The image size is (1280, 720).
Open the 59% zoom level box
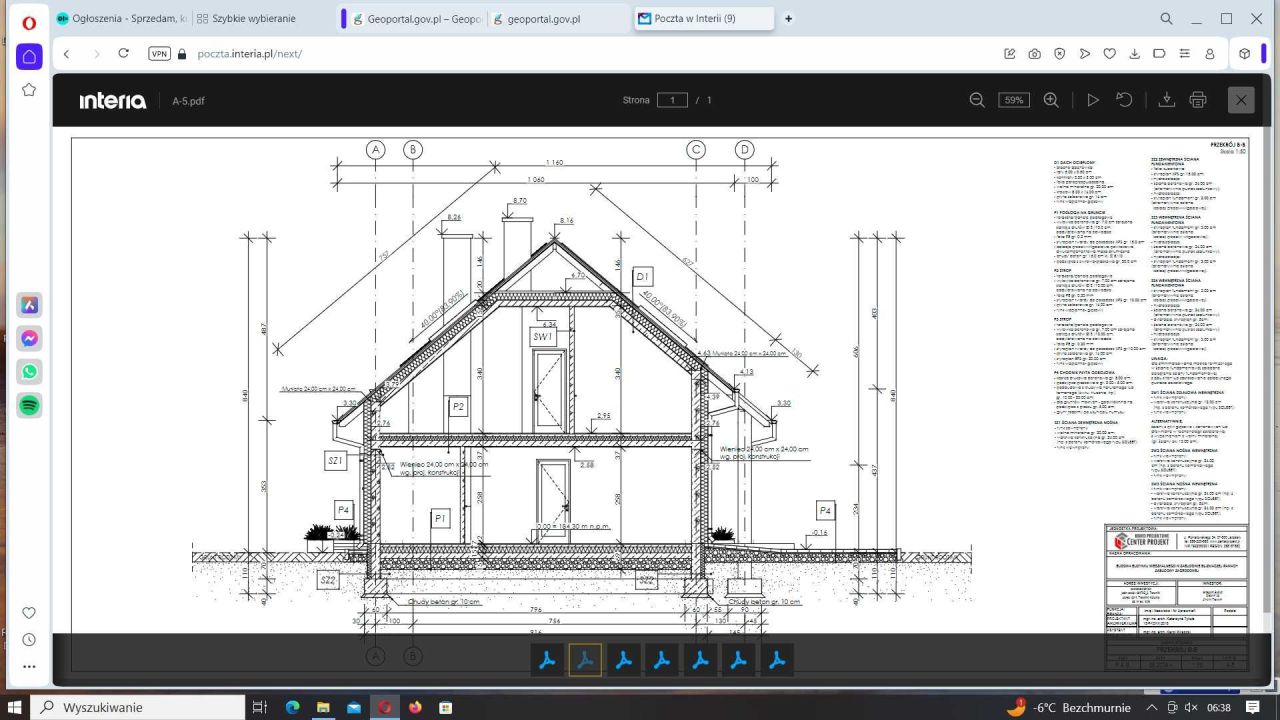(x=1014, y=100)
